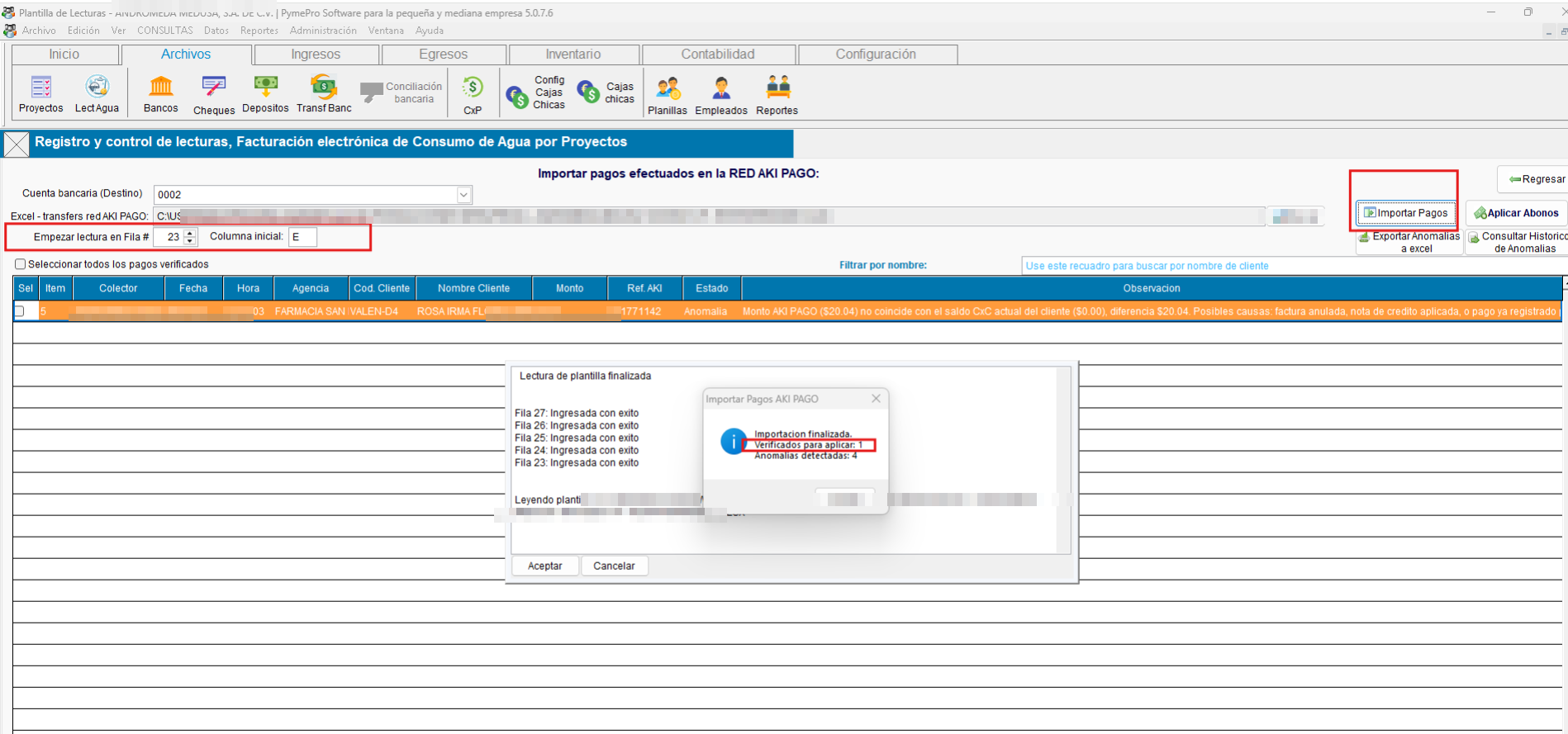This screenshot has width=1568, height=734.
Task: Toggle Seleccionar todos los pagos verificados
Action: point(21,264)
